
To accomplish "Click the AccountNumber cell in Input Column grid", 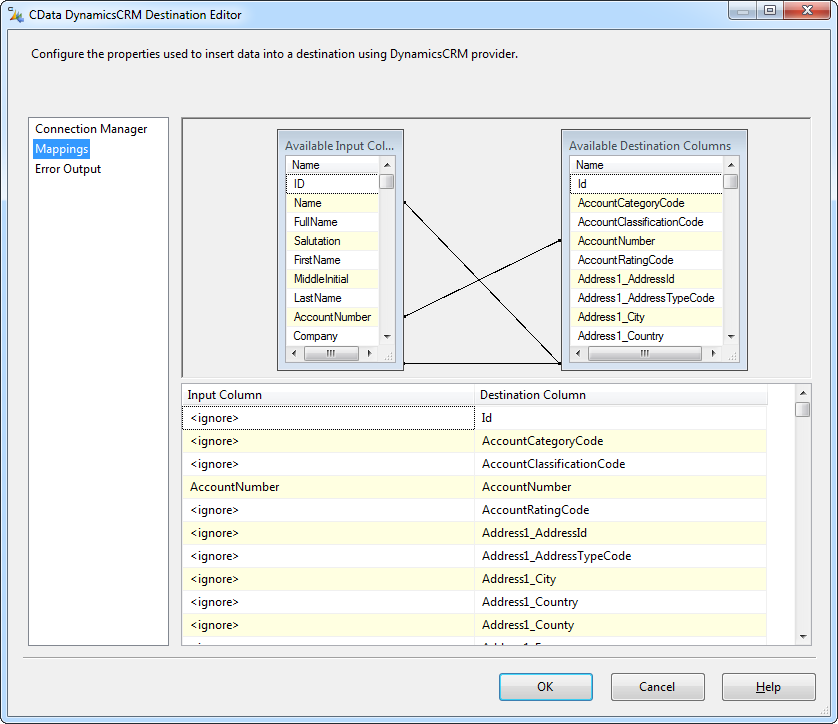I will (x=327, y=487).
